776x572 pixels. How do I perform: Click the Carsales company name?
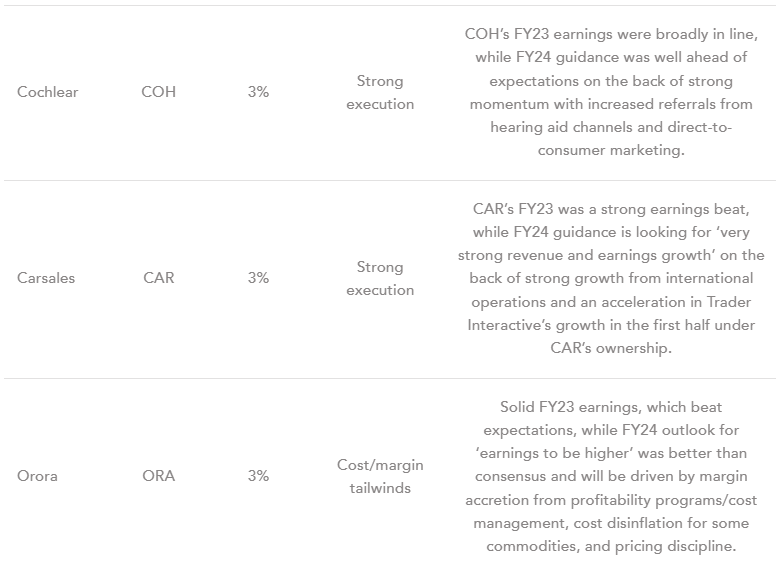pos(47,278)
